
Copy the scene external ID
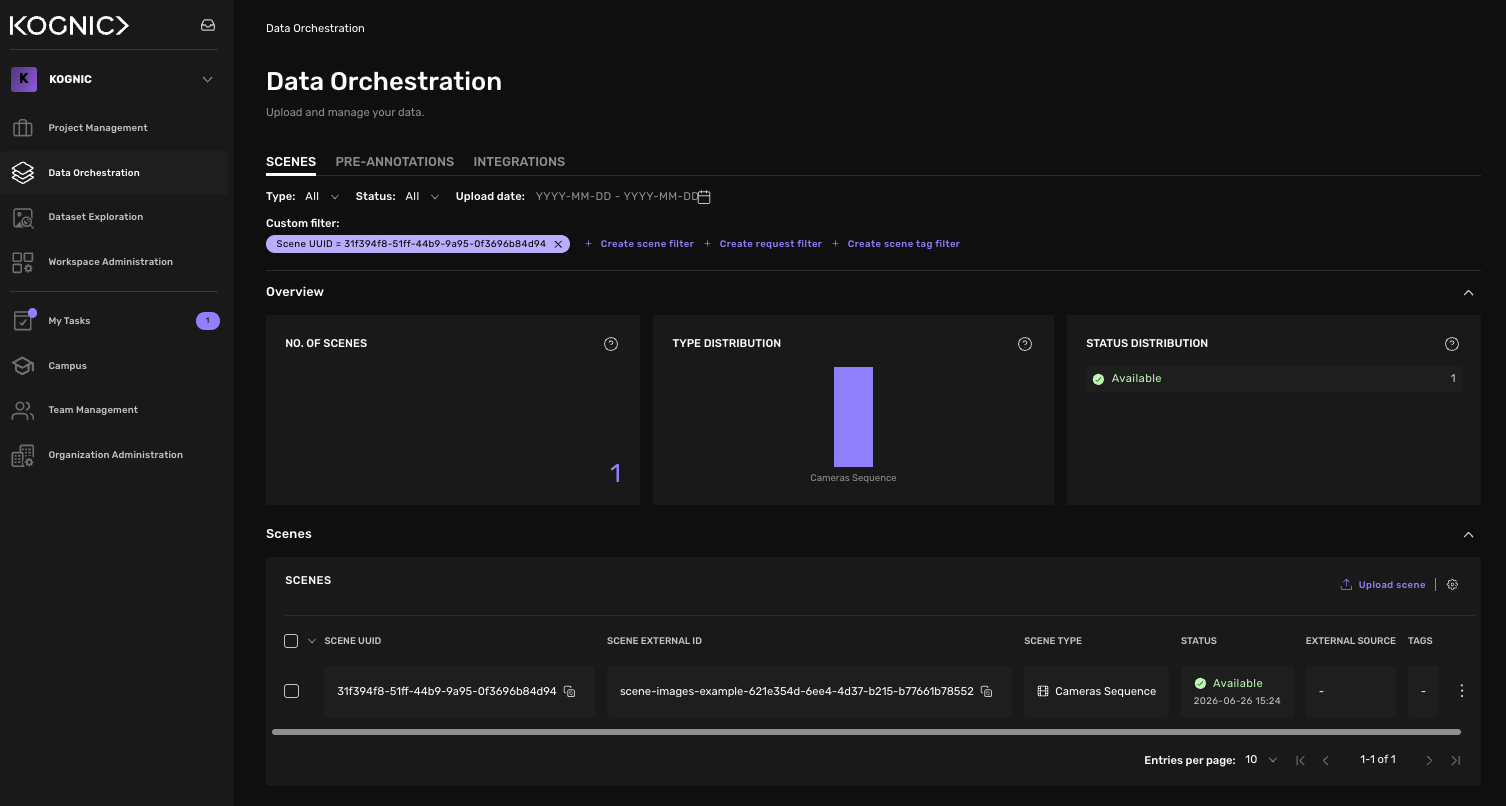coord(986,692)
